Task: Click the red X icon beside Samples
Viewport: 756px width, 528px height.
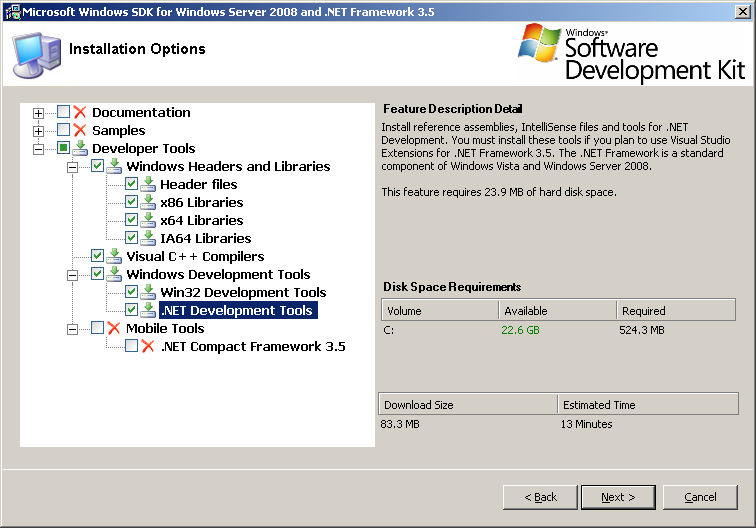Action: (x=80, y=130)
